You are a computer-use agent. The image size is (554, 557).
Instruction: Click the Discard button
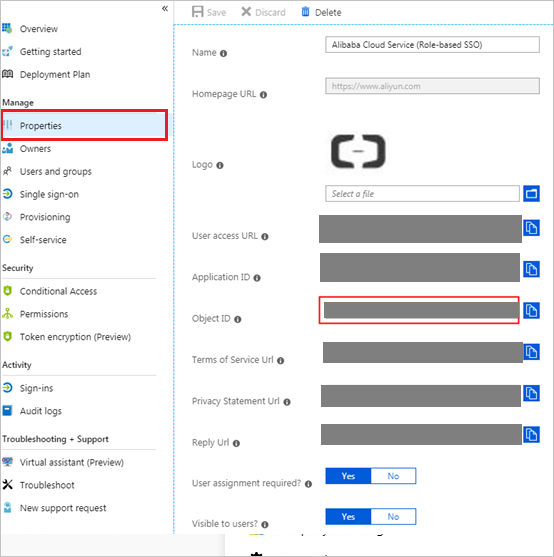point(263,12)
